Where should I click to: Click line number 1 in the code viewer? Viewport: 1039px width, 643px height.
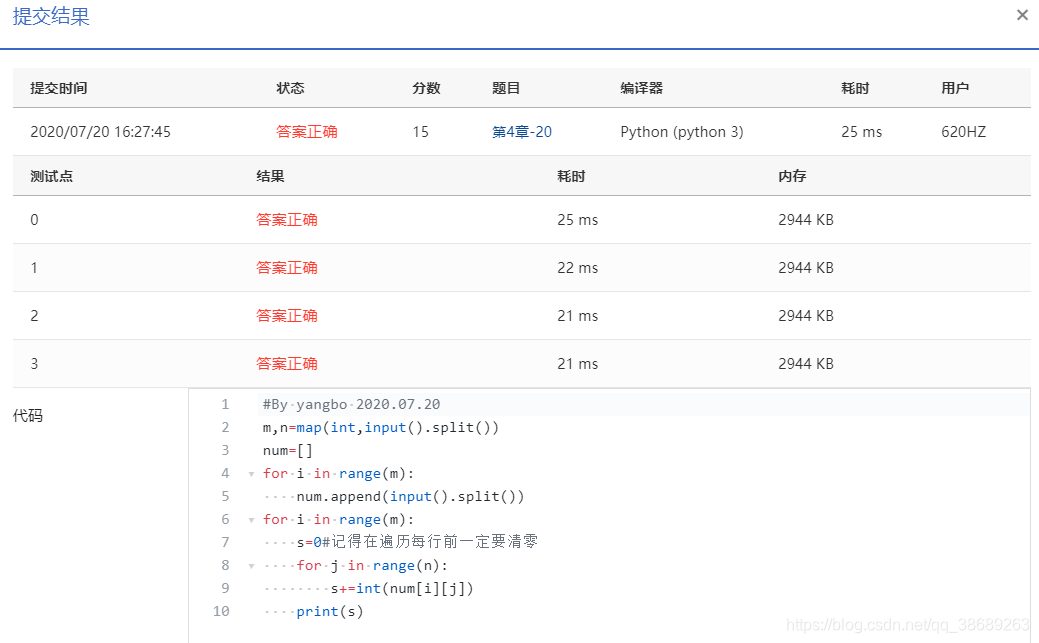pos(224,404)
